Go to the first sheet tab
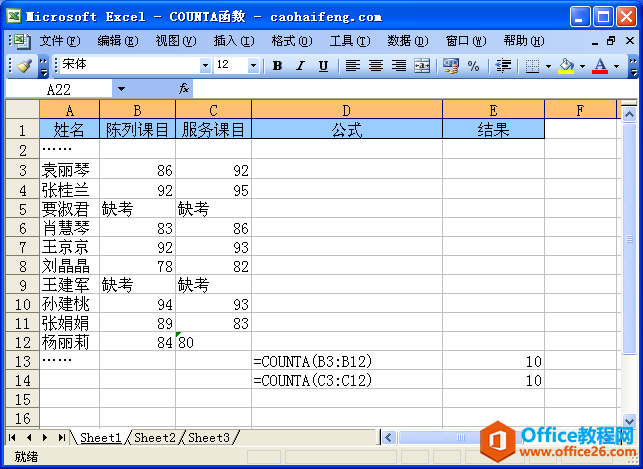This screenshot has height=469, width=643. coord(12,438)
